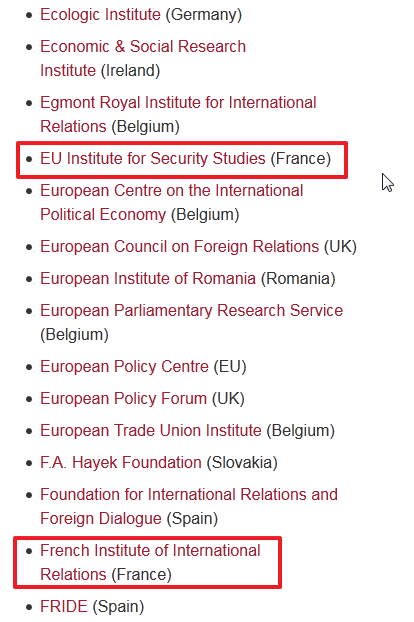
Task: Visit European Parliamentary Research Service page
Action: click(x=192, y=311)
